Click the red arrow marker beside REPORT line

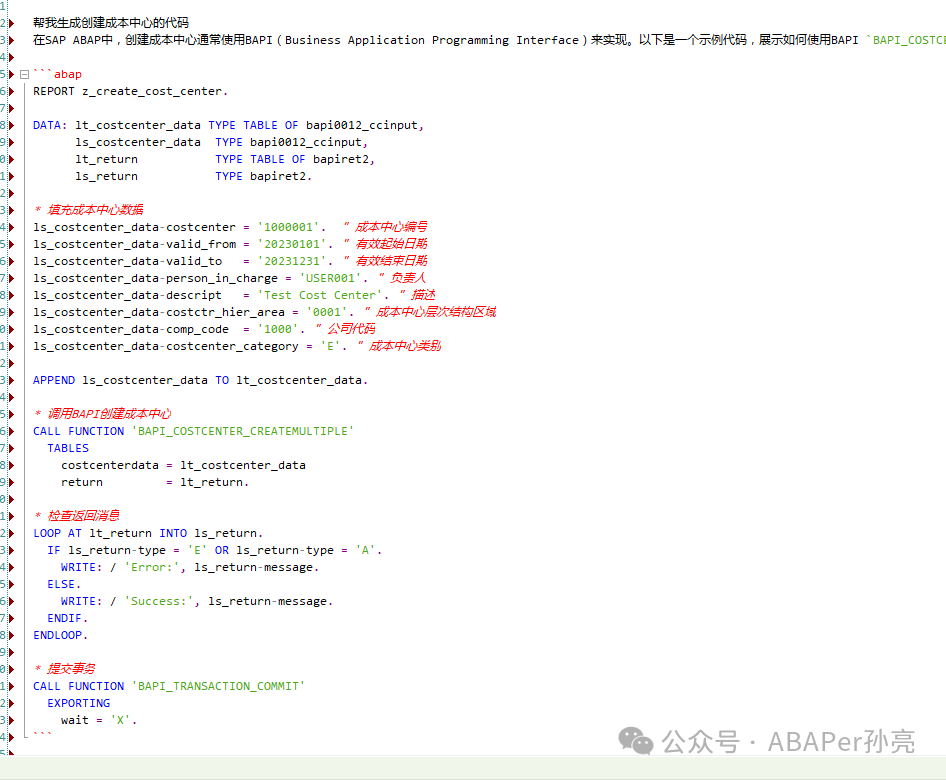point(11,92)
